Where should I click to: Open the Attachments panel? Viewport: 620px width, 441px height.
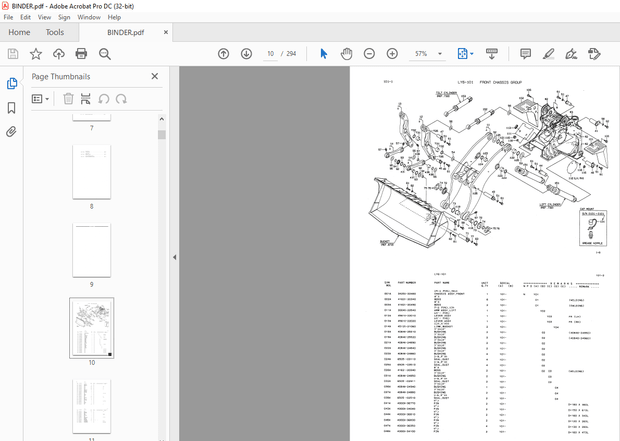point(11,132)
